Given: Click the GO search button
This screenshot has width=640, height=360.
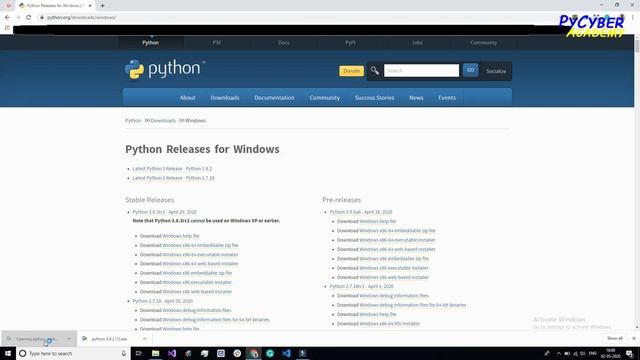Looking at the screenshot, I should pos(470,70).
